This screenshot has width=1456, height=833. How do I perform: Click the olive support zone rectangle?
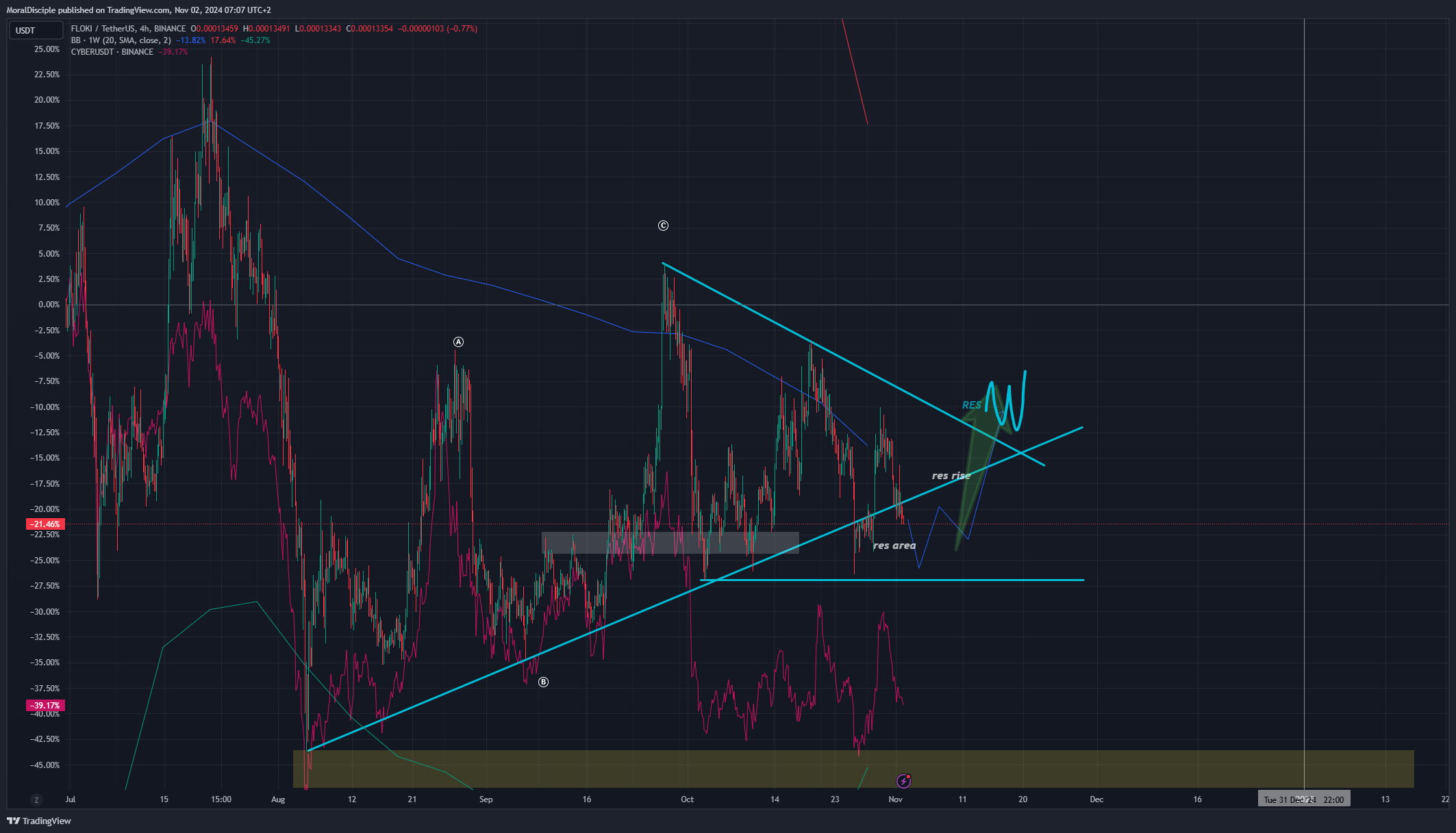853,769
